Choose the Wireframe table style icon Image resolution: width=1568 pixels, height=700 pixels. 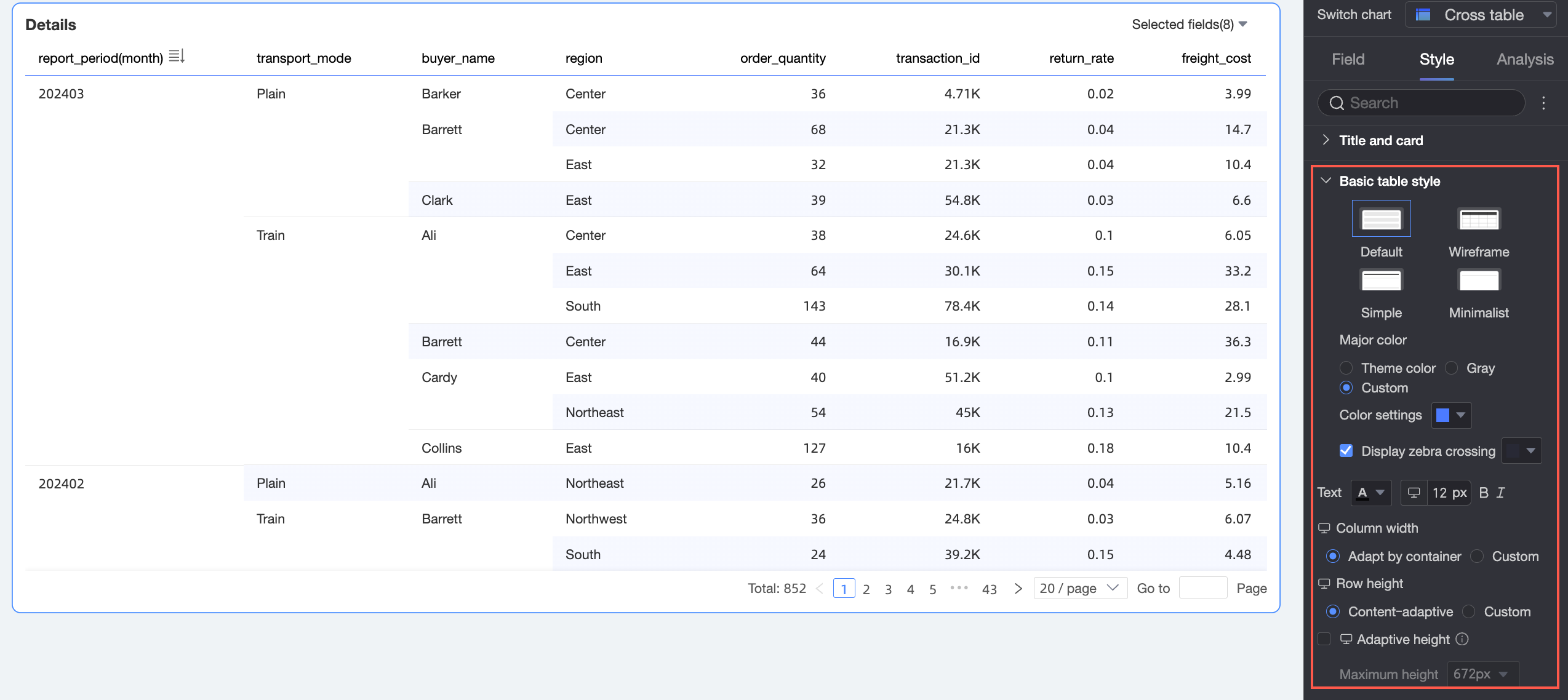pyautogui.click(x=1479, y=219)
